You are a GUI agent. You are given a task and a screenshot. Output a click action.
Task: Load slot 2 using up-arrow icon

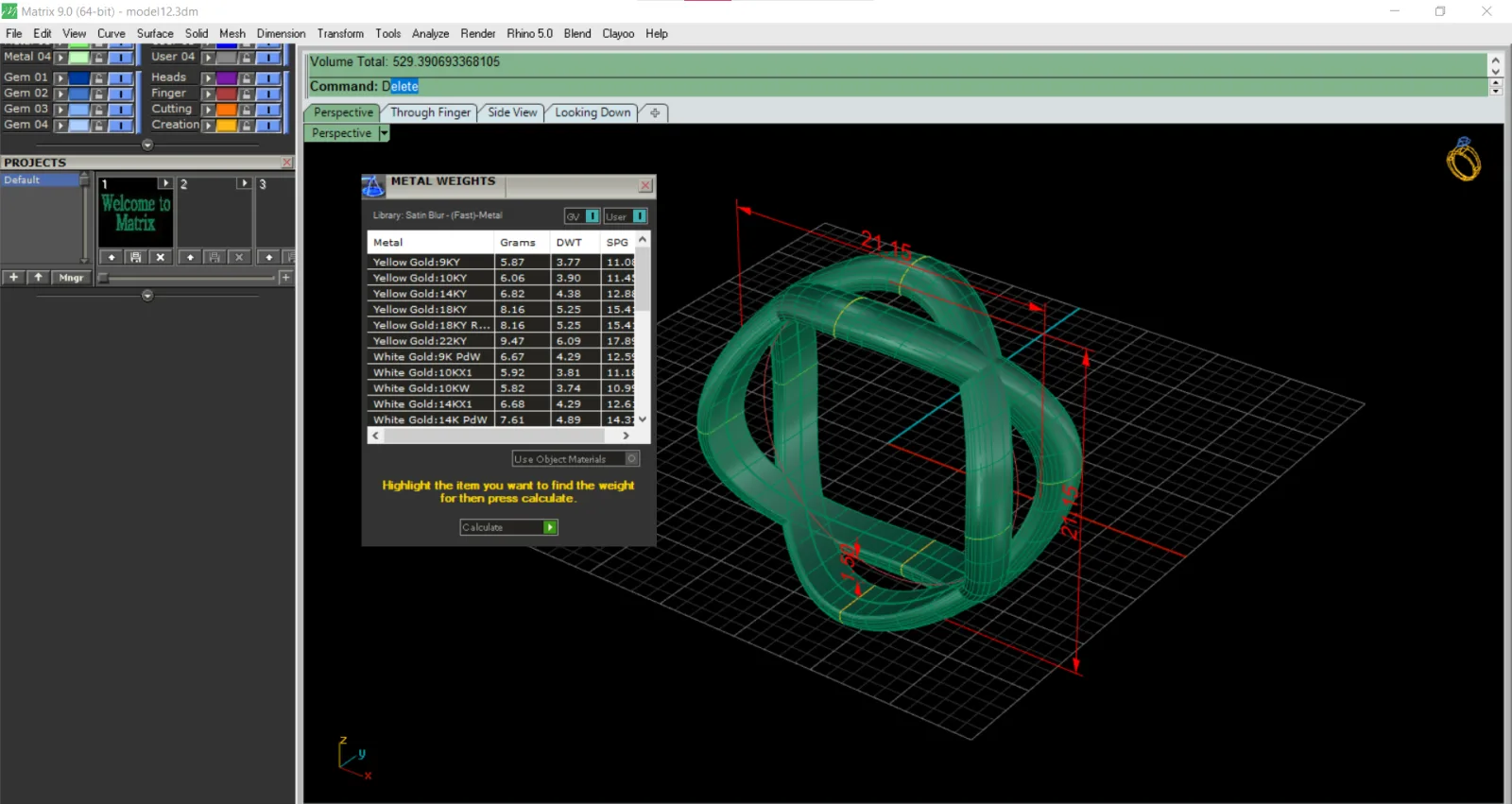tap(190, 257)
